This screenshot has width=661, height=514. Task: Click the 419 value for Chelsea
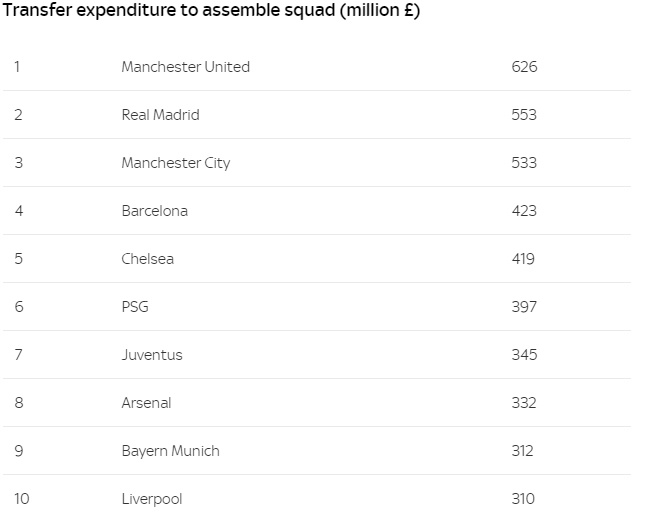click(x=522, y=259)
